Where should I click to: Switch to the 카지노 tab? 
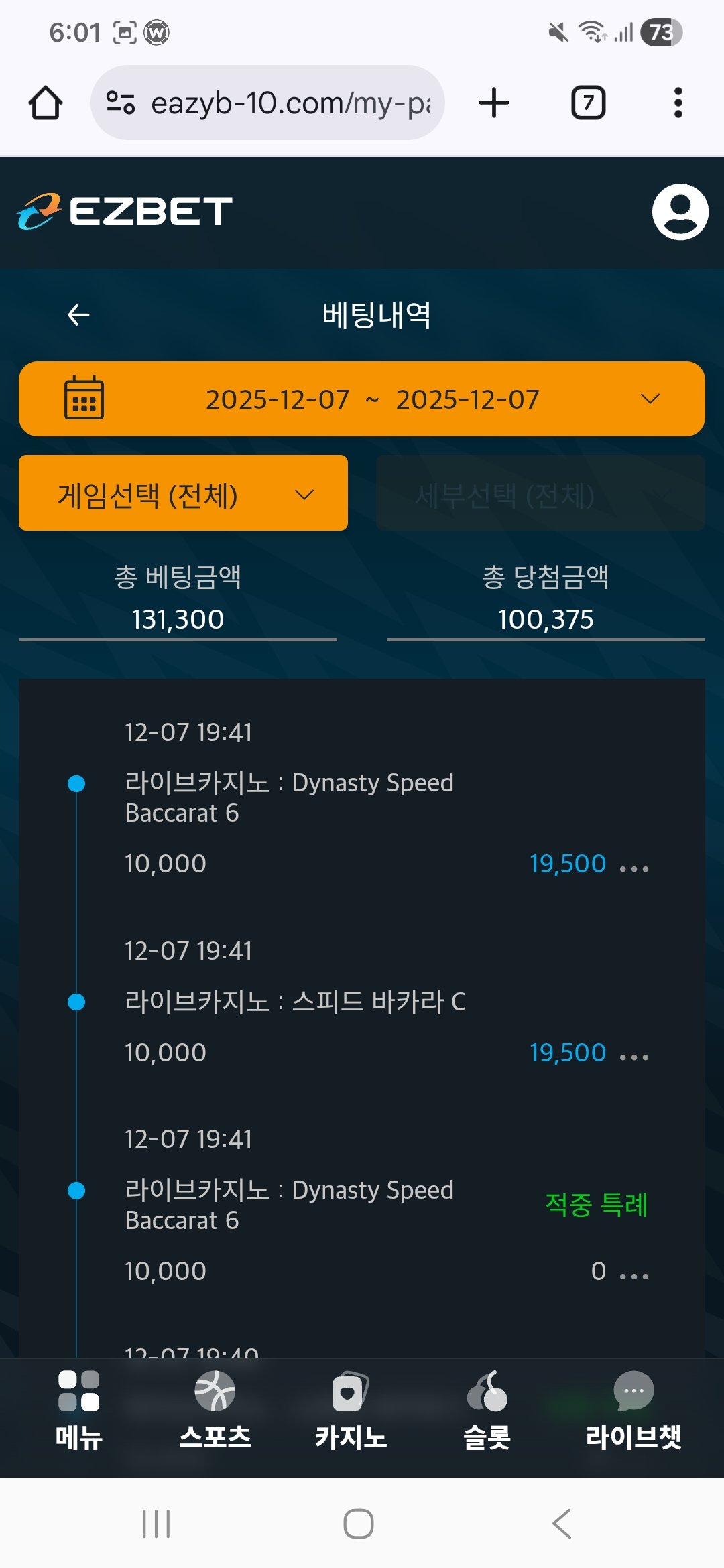(x=351, y=1409)
